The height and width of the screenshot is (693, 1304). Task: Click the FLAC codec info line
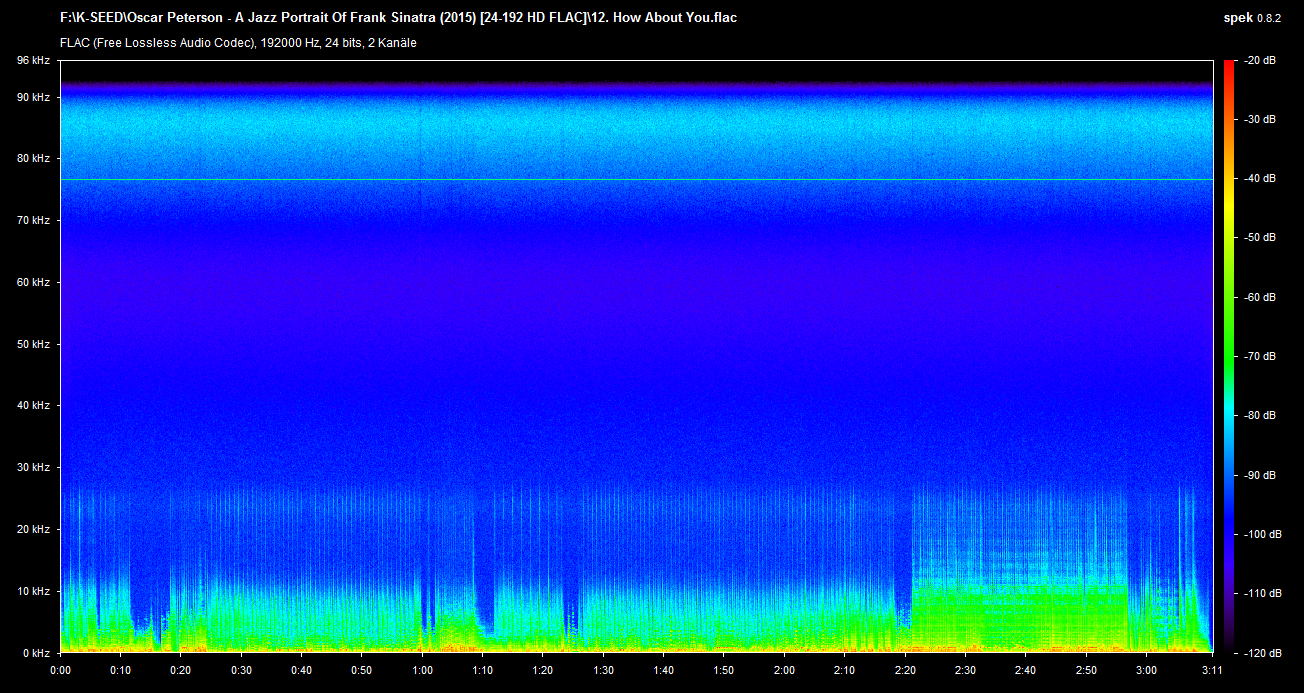tap(238, 43)
